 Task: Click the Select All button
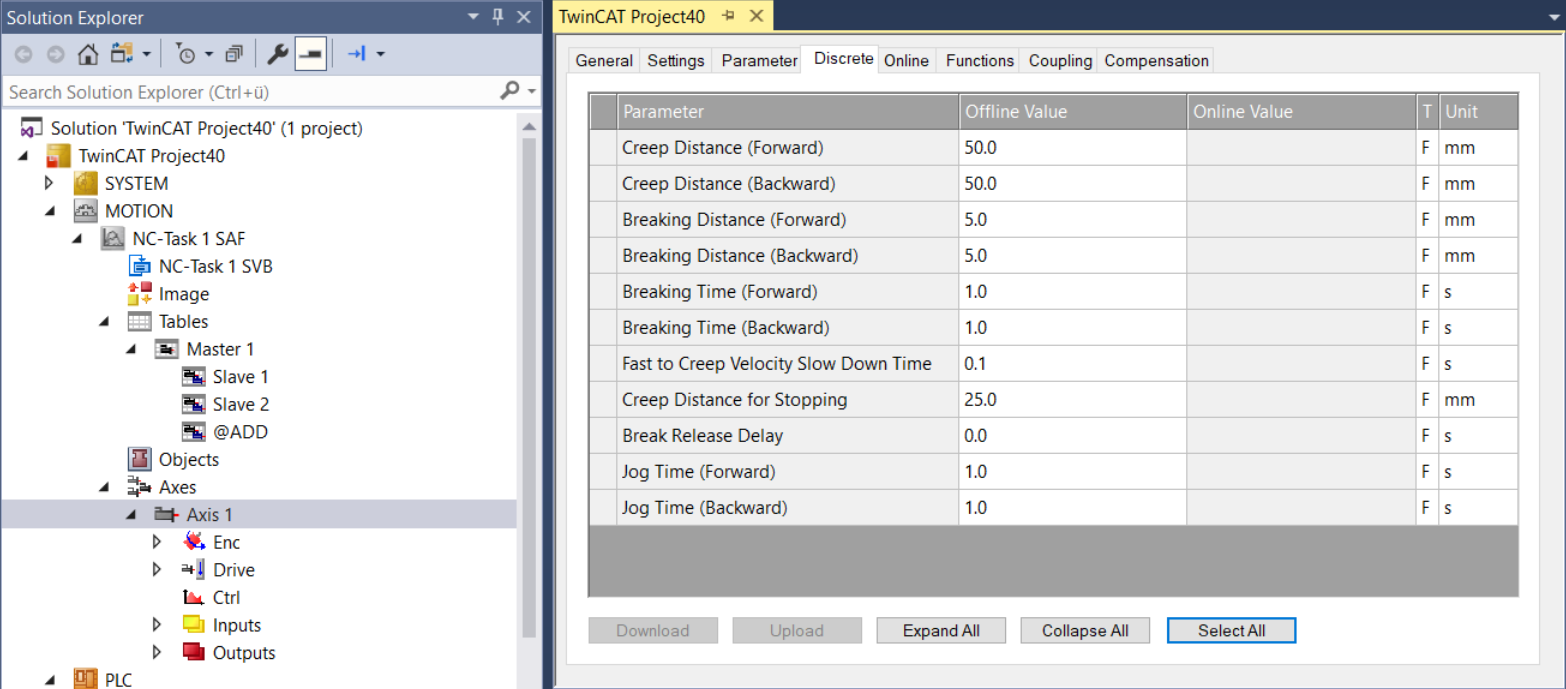click(x=1231, y=631)
